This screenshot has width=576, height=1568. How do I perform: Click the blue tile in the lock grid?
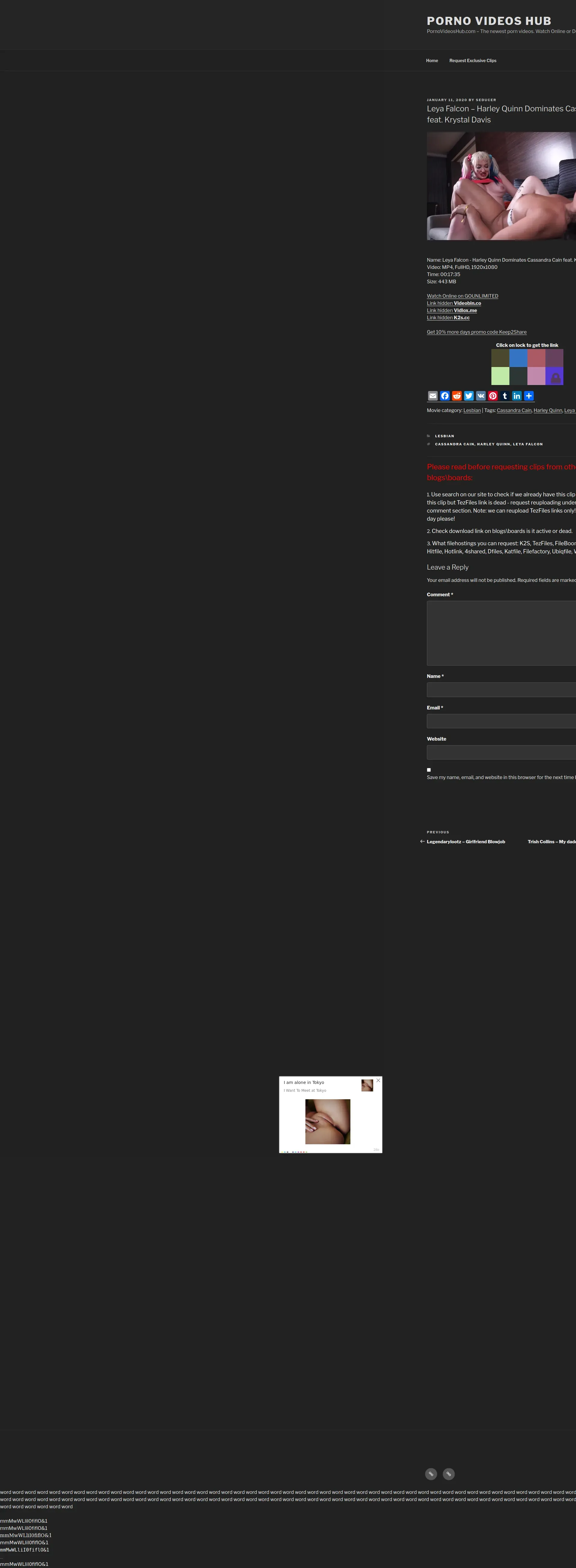518,358
